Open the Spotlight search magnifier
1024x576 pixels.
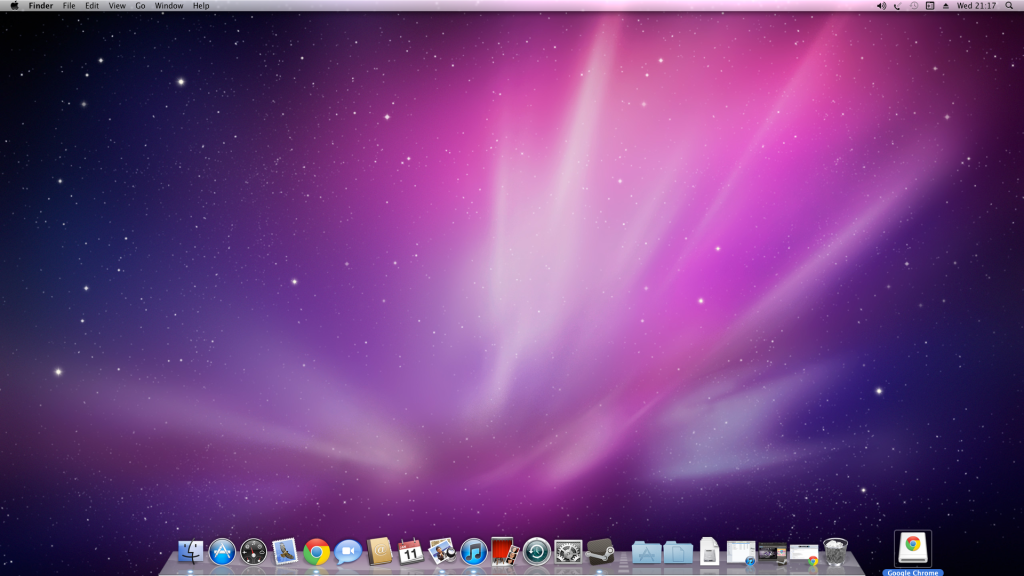[1009, 6]
